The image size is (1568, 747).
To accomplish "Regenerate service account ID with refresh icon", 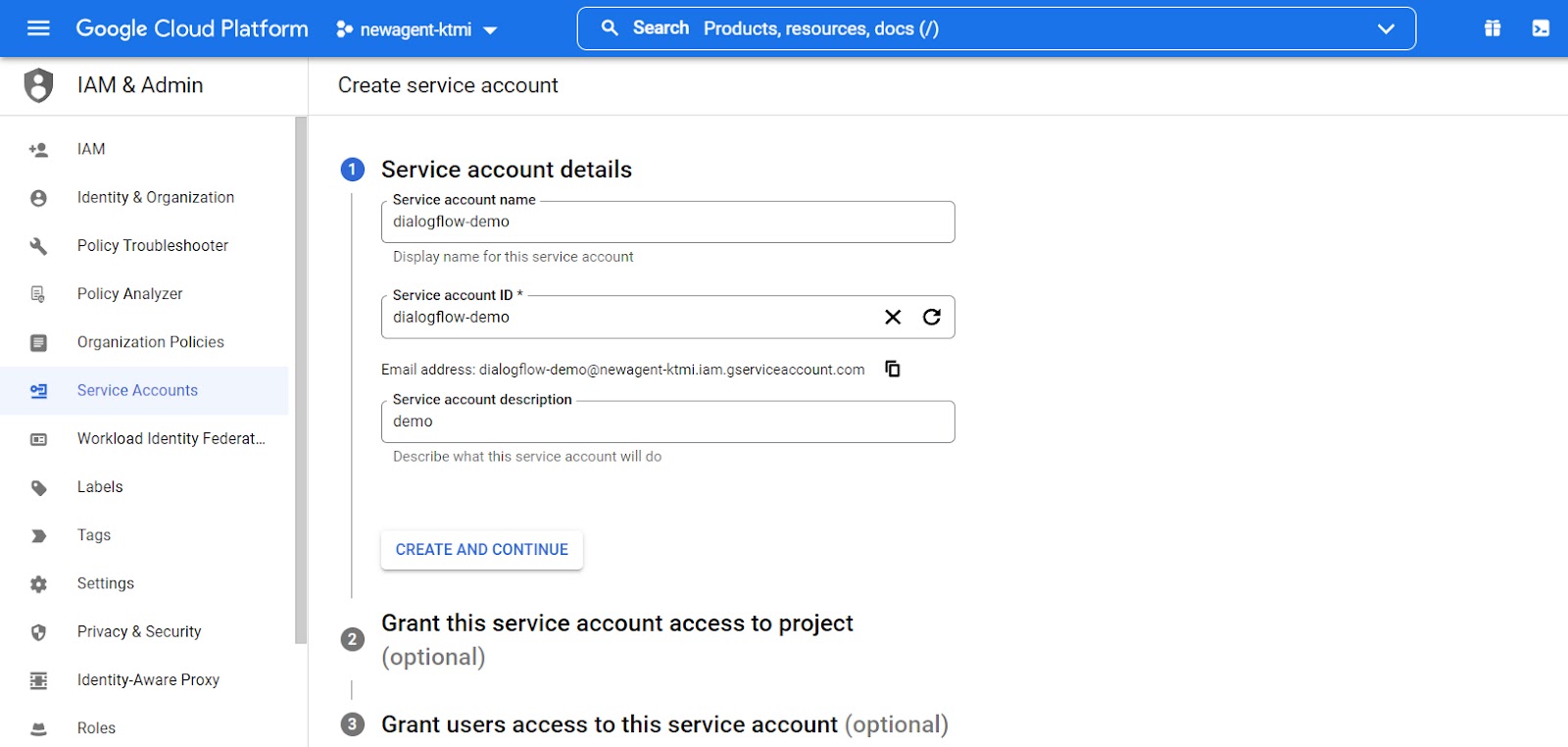I will coord(932,317).
